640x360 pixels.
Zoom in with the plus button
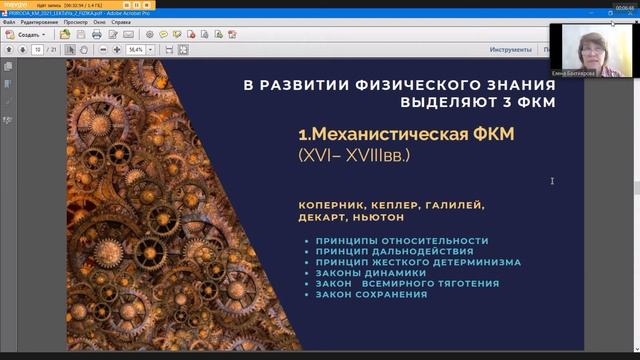(x=117, y=50)
